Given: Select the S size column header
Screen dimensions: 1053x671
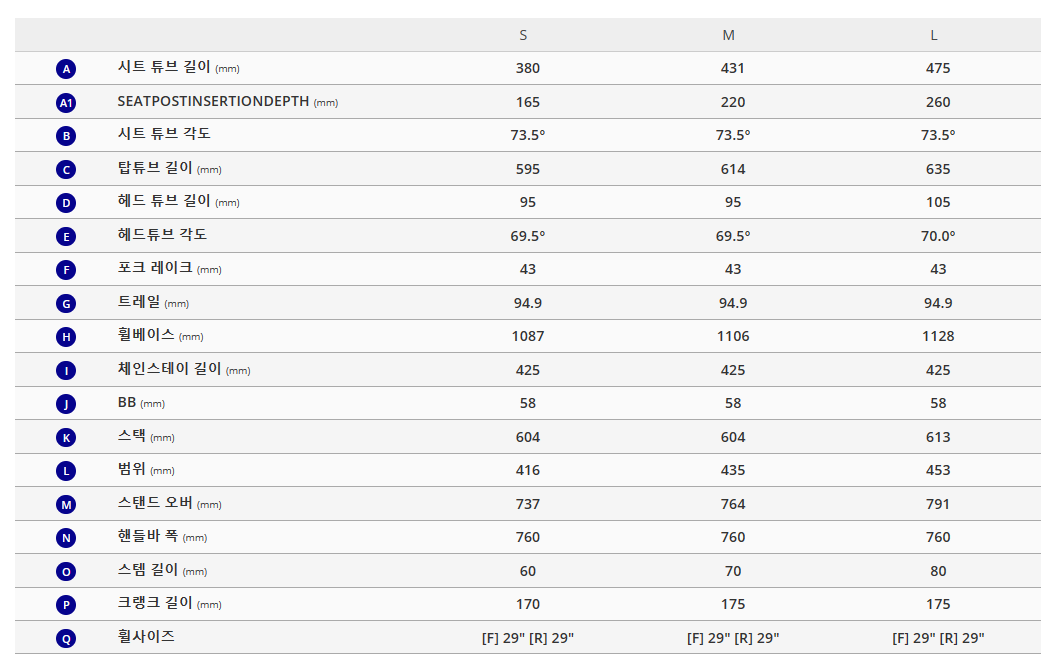Looking at the screenshot, I should tap(523, 35).
